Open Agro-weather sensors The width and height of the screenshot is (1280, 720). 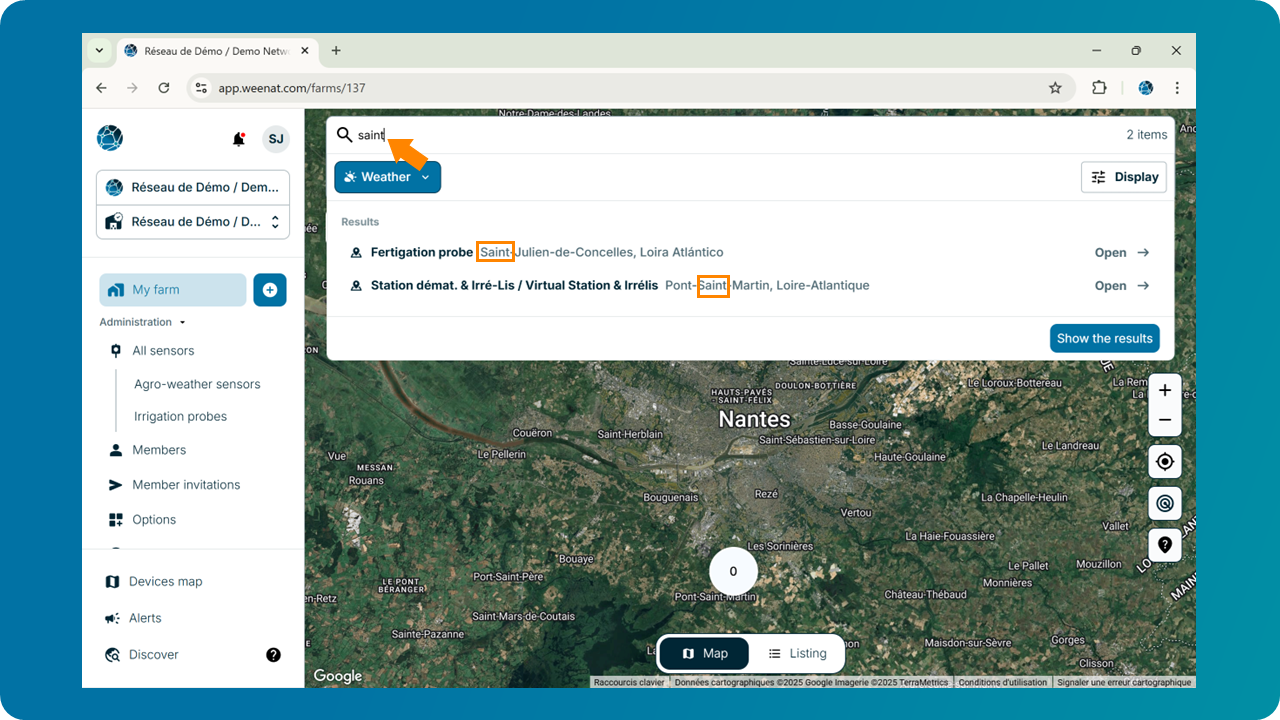197,384
